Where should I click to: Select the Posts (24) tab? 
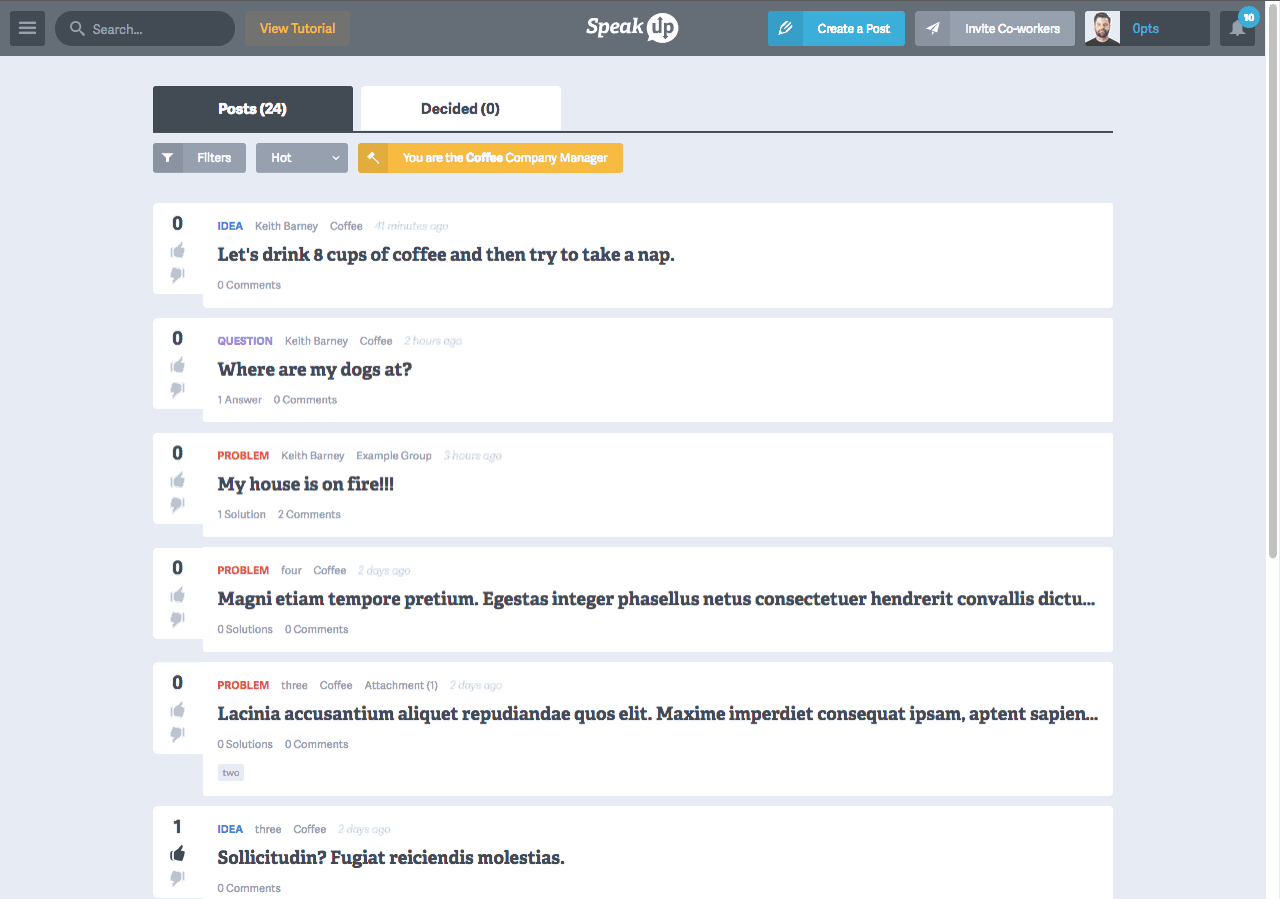click(252, 109)
